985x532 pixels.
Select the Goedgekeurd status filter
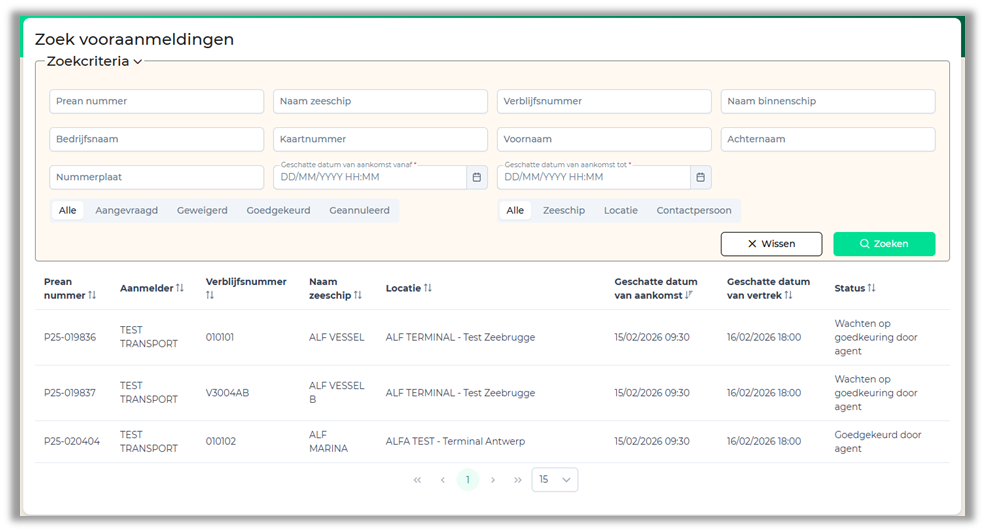click(278, 211)
